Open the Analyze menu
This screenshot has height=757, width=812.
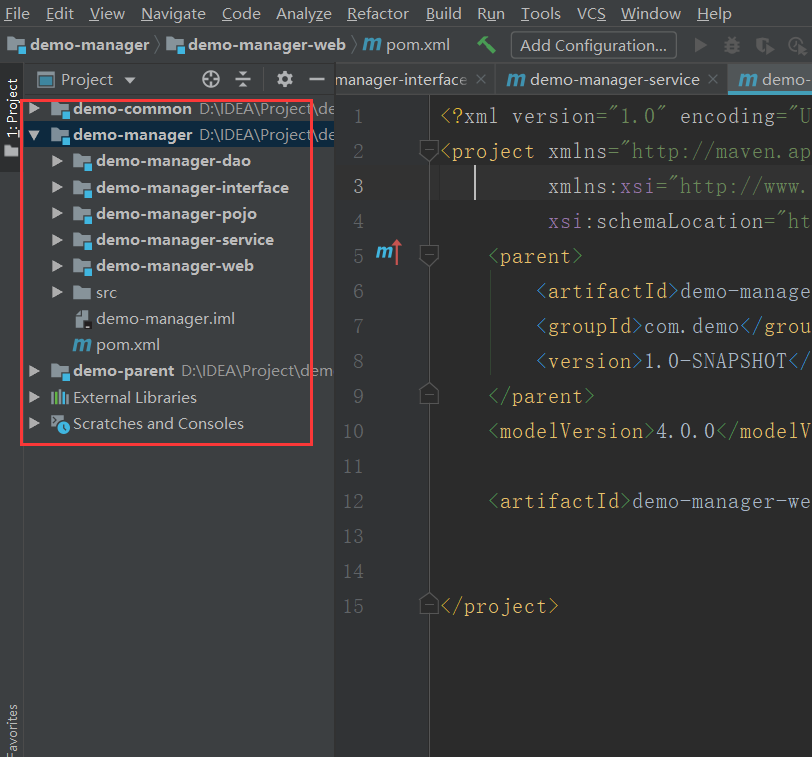pyautogui.click(x=303, y=13)
